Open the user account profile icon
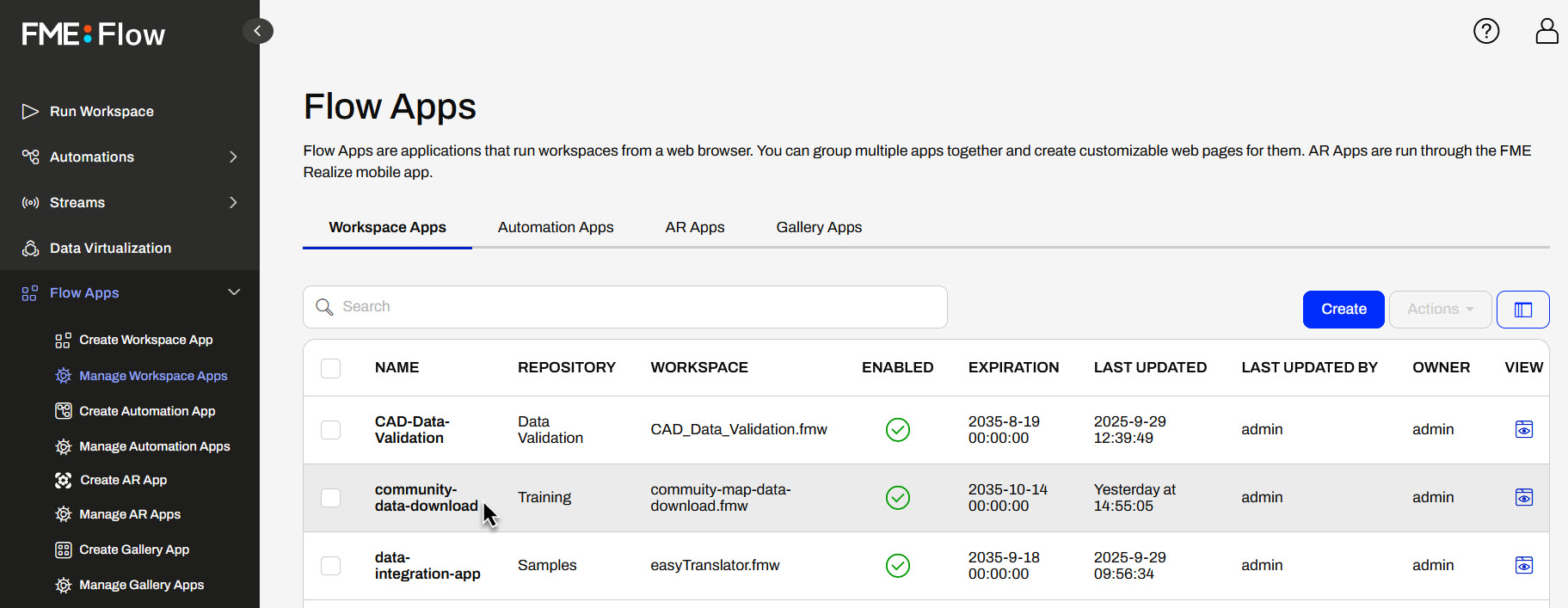Screen dimensions: 1568x608 (1546, 31)
